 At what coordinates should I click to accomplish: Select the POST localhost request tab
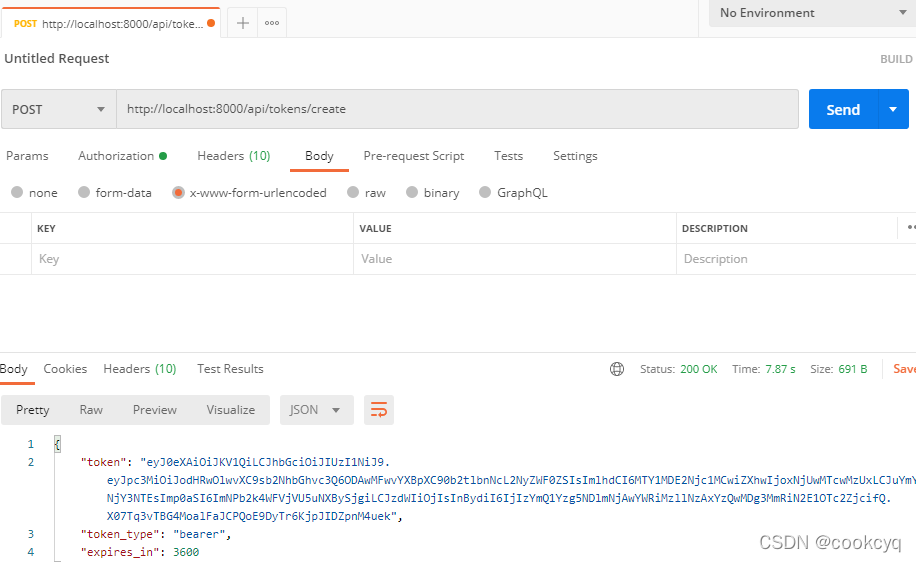[x=110, y=23]
